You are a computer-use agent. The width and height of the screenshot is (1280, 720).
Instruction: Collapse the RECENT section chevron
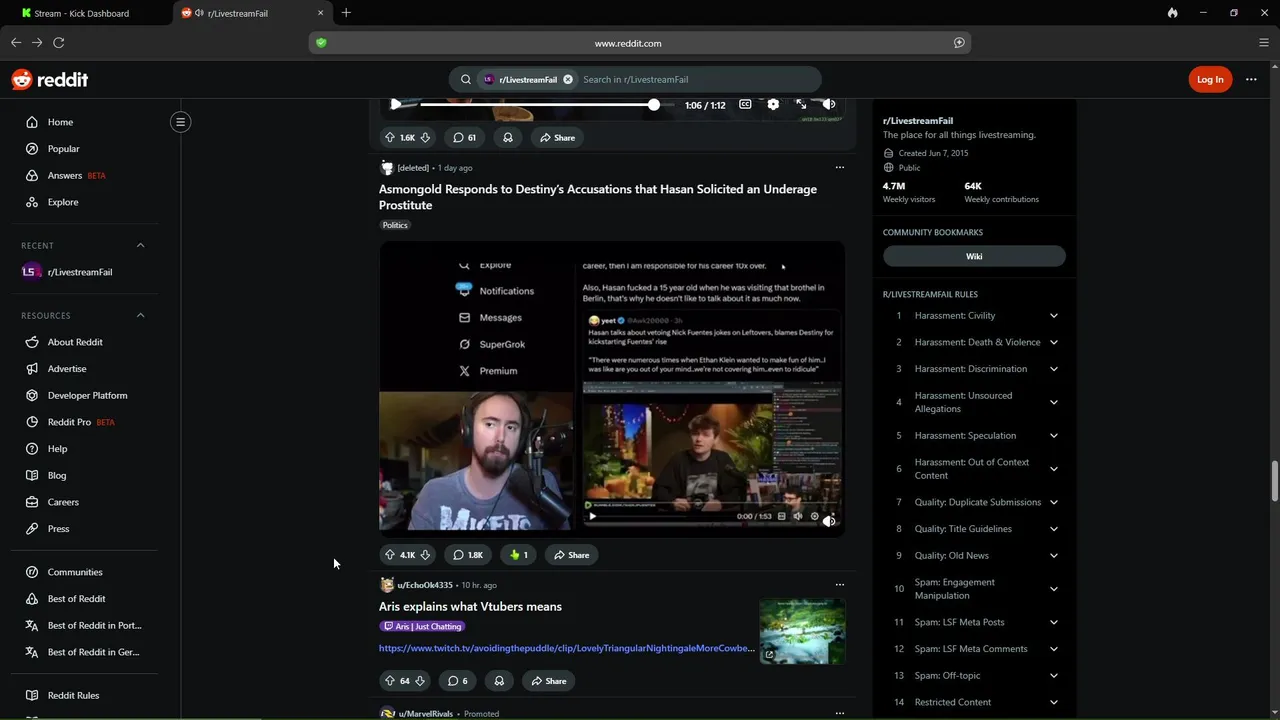140,245
